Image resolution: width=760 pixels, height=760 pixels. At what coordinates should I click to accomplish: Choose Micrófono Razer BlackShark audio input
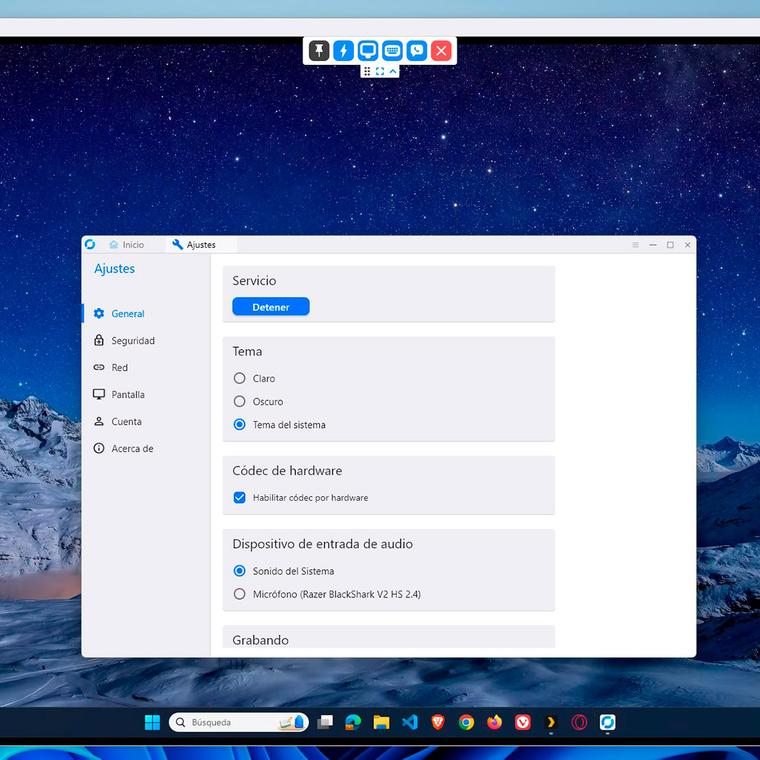tap(240, 595)
